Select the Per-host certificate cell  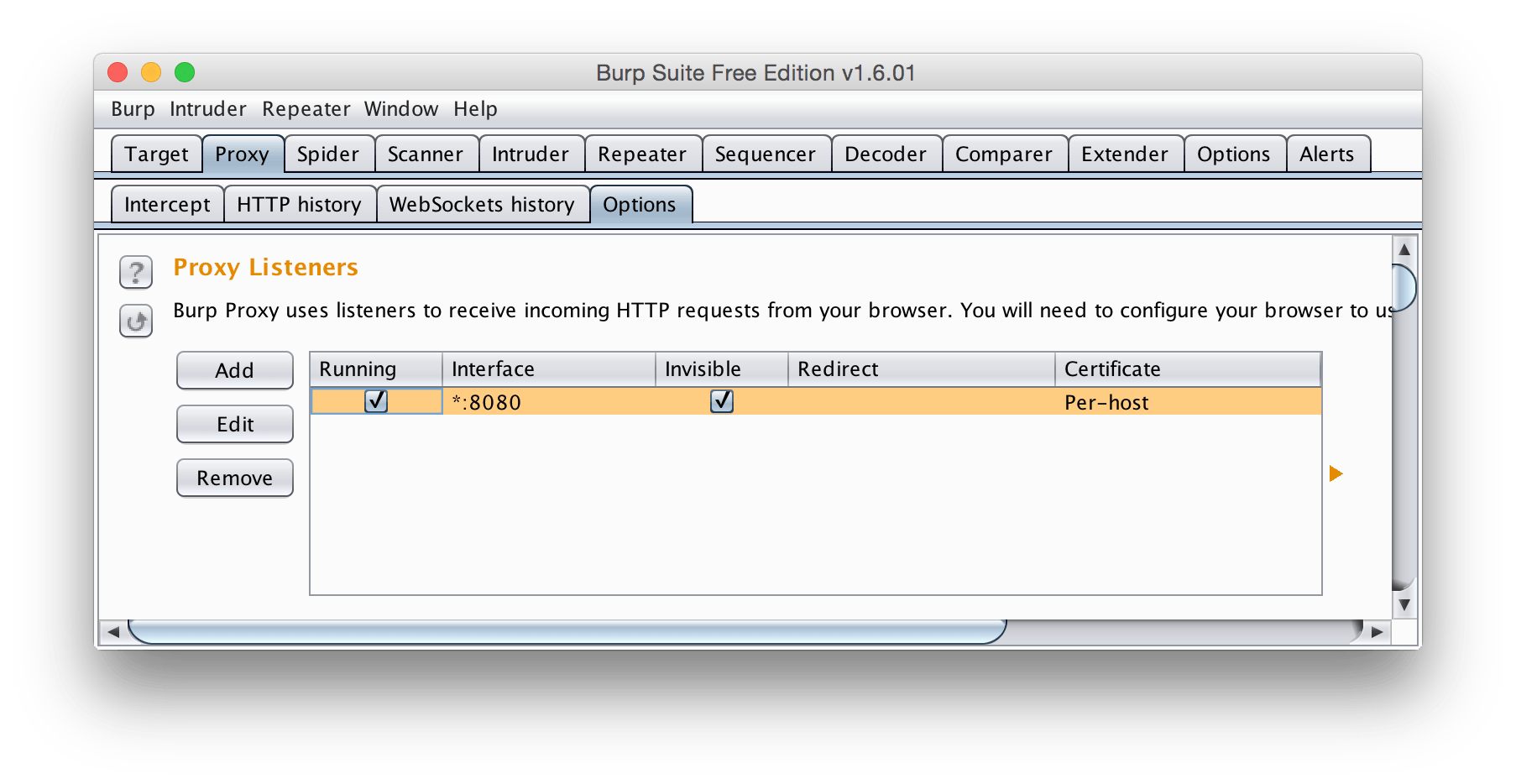pos(1188,401)
